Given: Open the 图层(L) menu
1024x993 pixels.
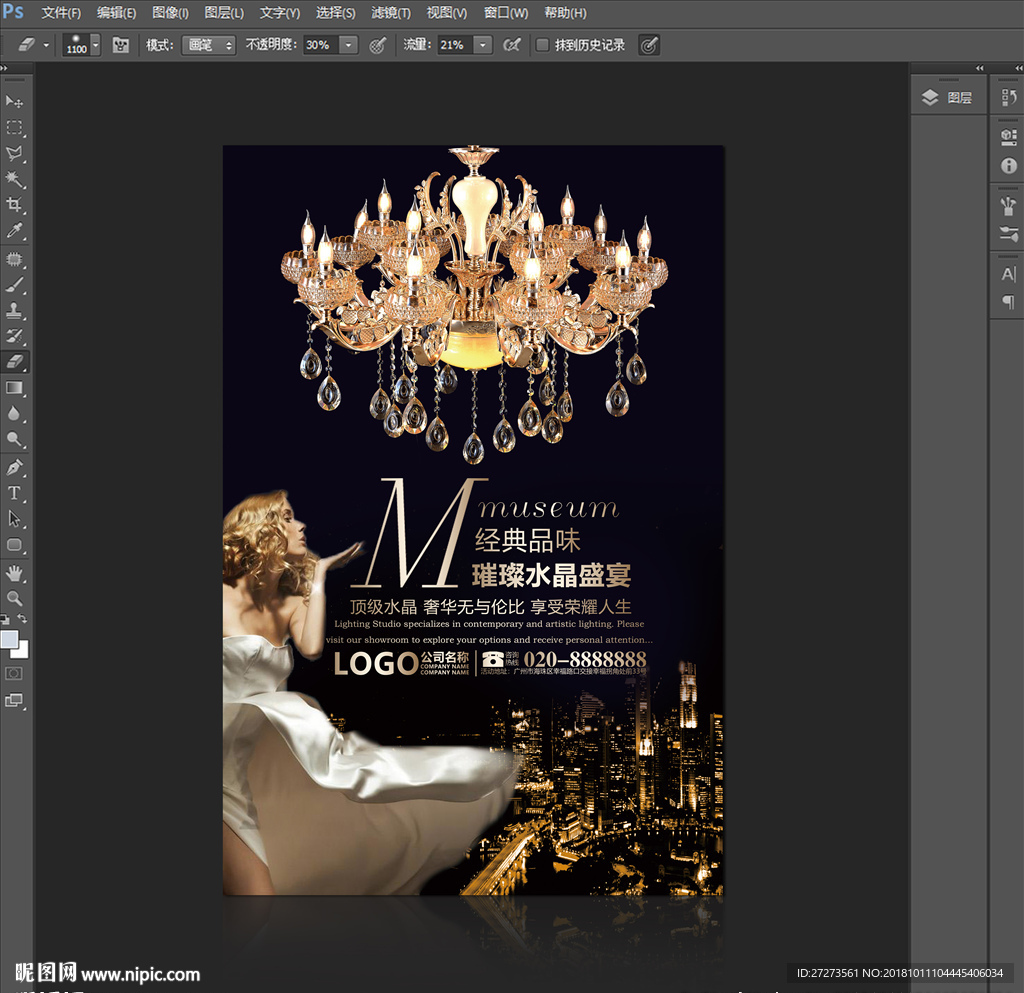Looking at the screenshot, I should point(224,13).
